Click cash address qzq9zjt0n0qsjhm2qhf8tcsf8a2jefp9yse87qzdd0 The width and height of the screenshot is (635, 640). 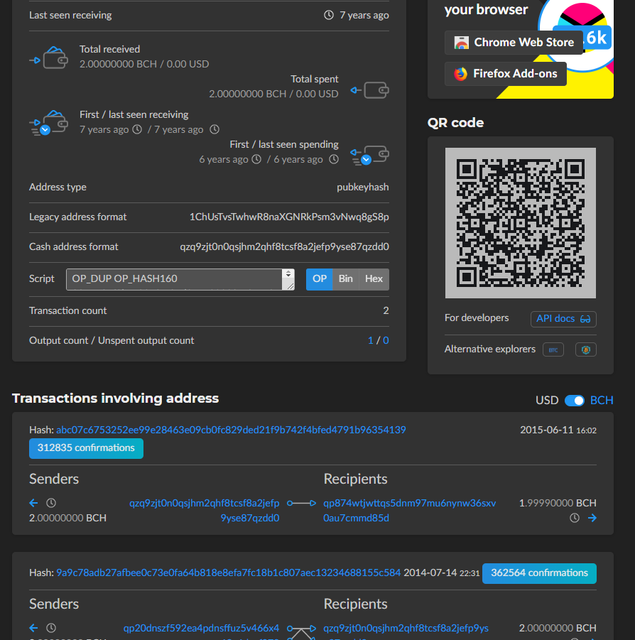pyautogui.click(x=284, y=247)
